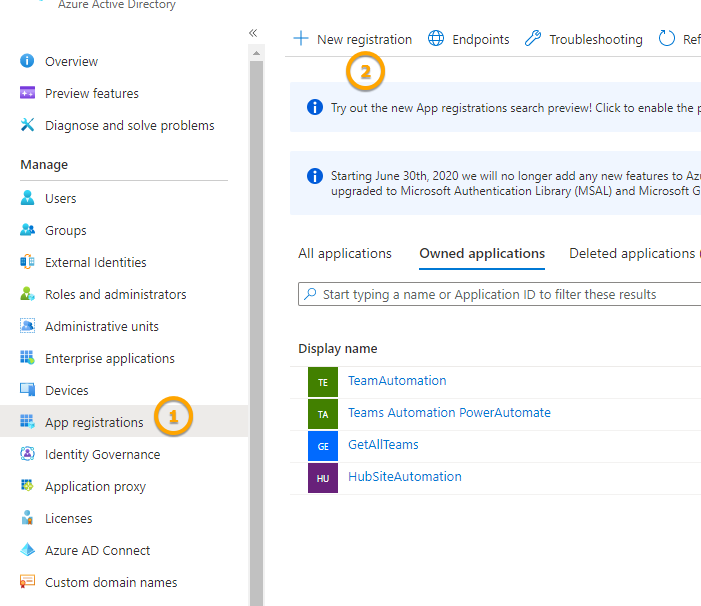Screen dimensions: 701x606
Task: Click the Licenses icon
Action: (27, 518)
